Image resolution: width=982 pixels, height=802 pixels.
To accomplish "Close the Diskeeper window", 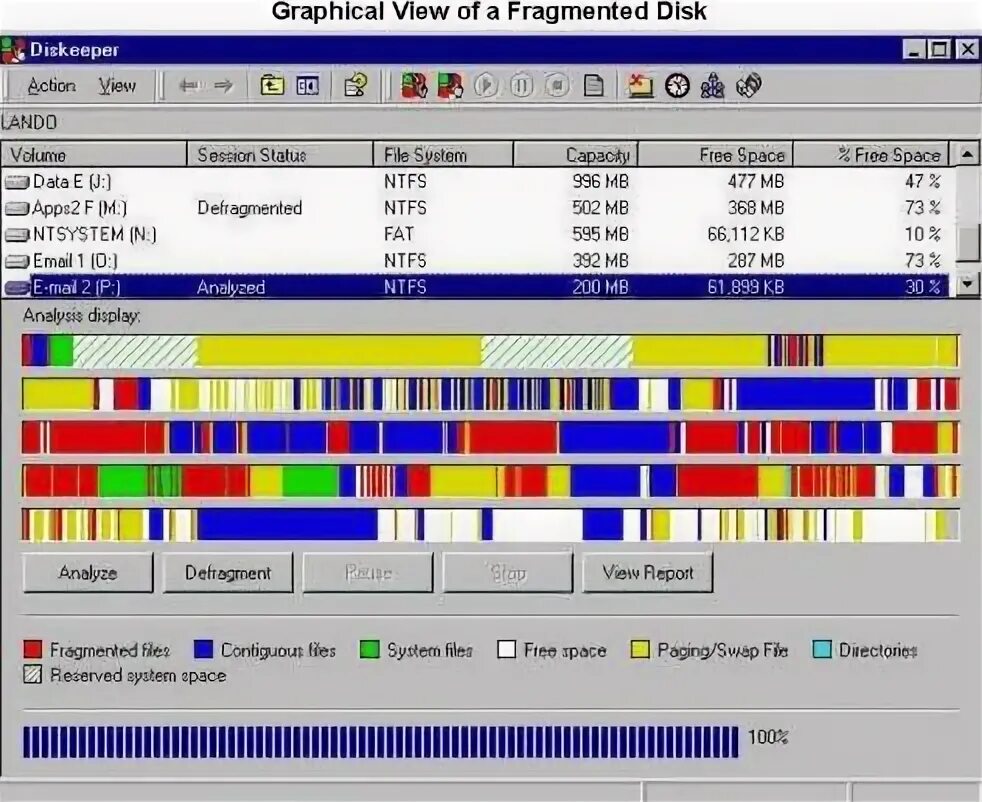I will click(967, 49).
